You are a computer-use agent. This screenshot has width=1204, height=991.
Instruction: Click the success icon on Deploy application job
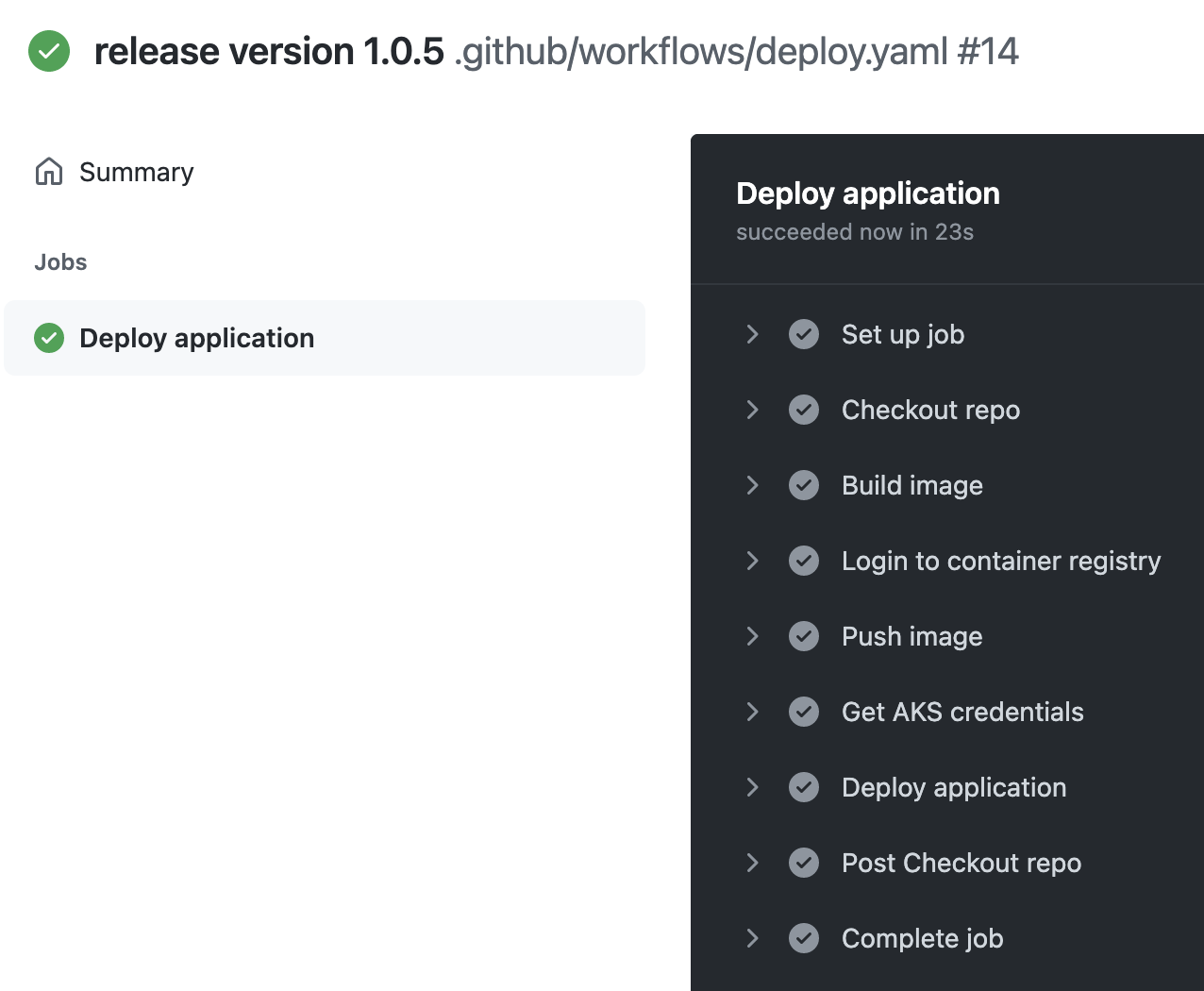pos(48,337)
